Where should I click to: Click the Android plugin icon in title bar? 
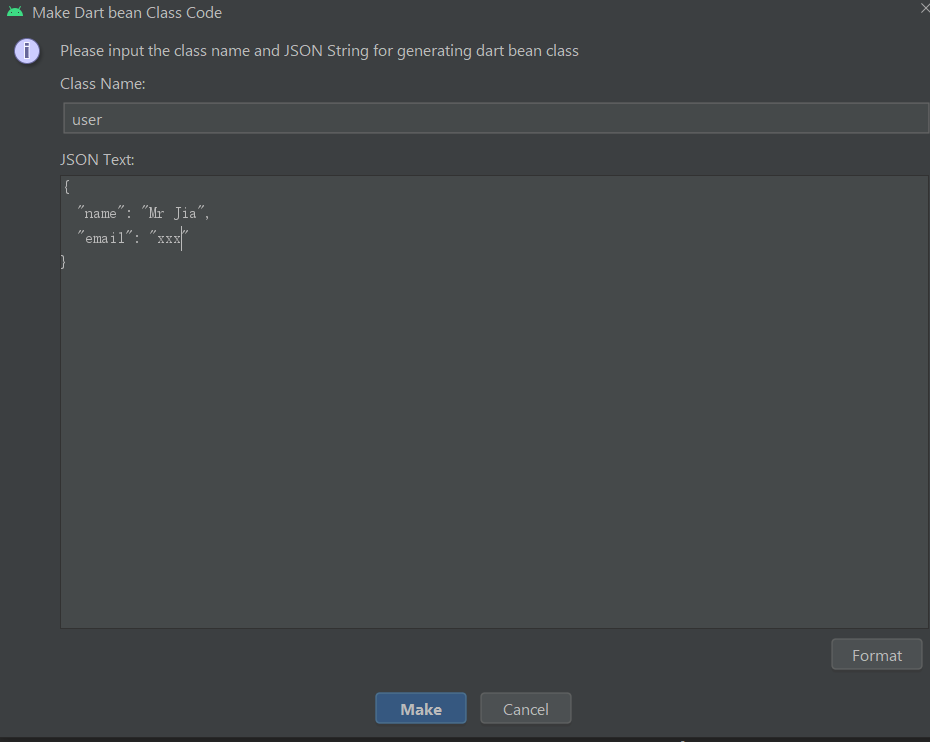[17, 12]
